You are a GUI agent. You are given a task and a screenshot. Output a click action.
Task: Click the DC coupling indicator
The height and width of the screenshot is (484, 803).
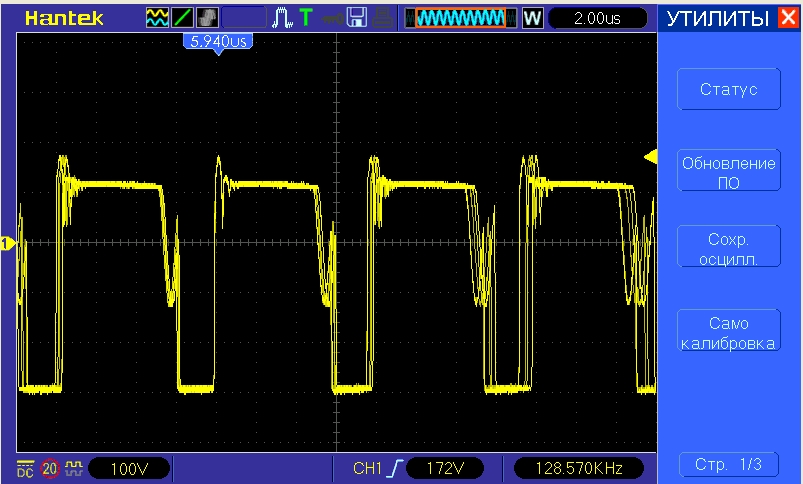[24, 467]
